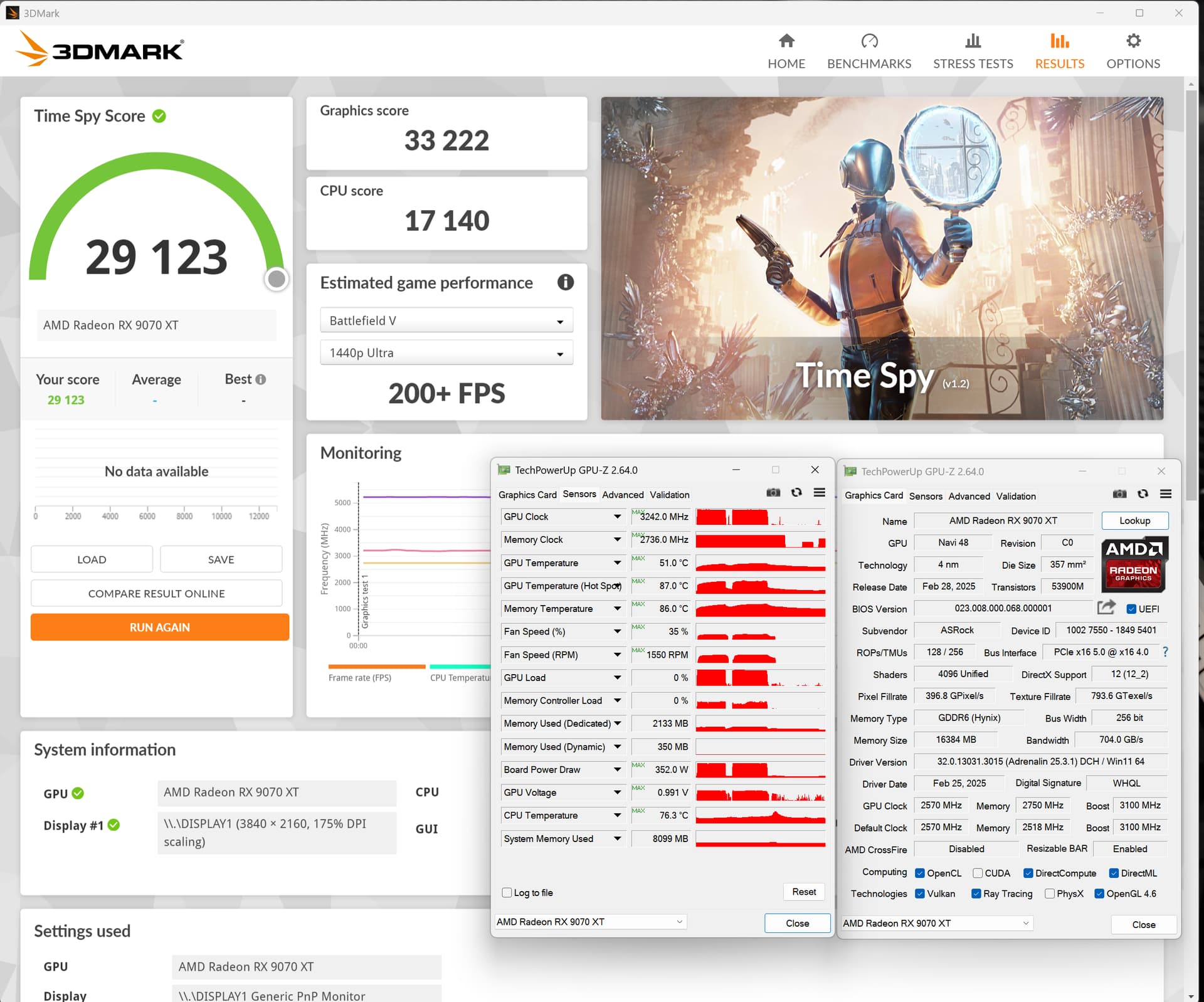The width and height of the screenshot is (1204, 1002).
Task: Open the OPTIONS gear icon
Action: pos(1133,41)
